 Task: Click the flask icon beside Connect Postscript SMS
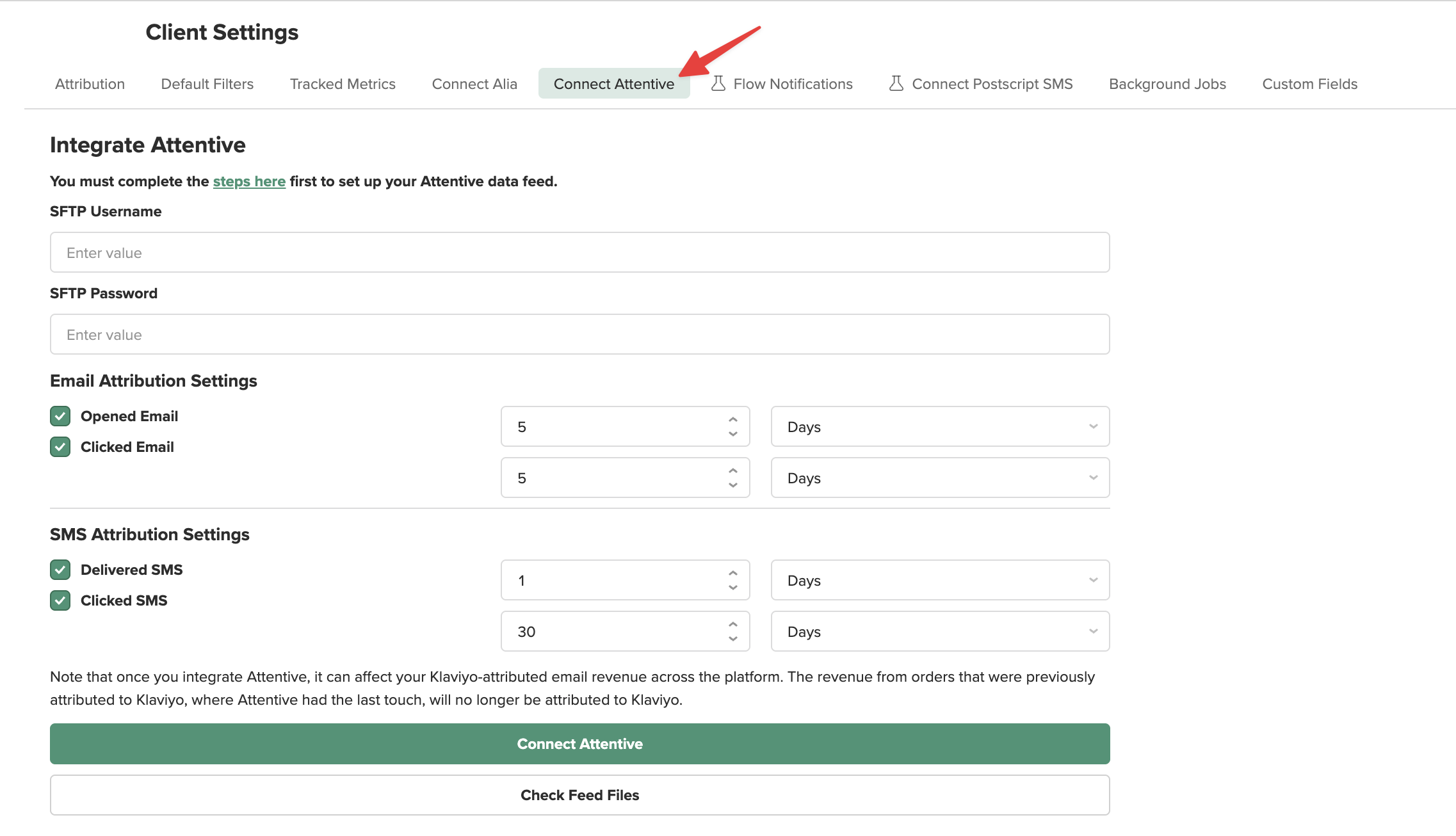tap(896, 84)
